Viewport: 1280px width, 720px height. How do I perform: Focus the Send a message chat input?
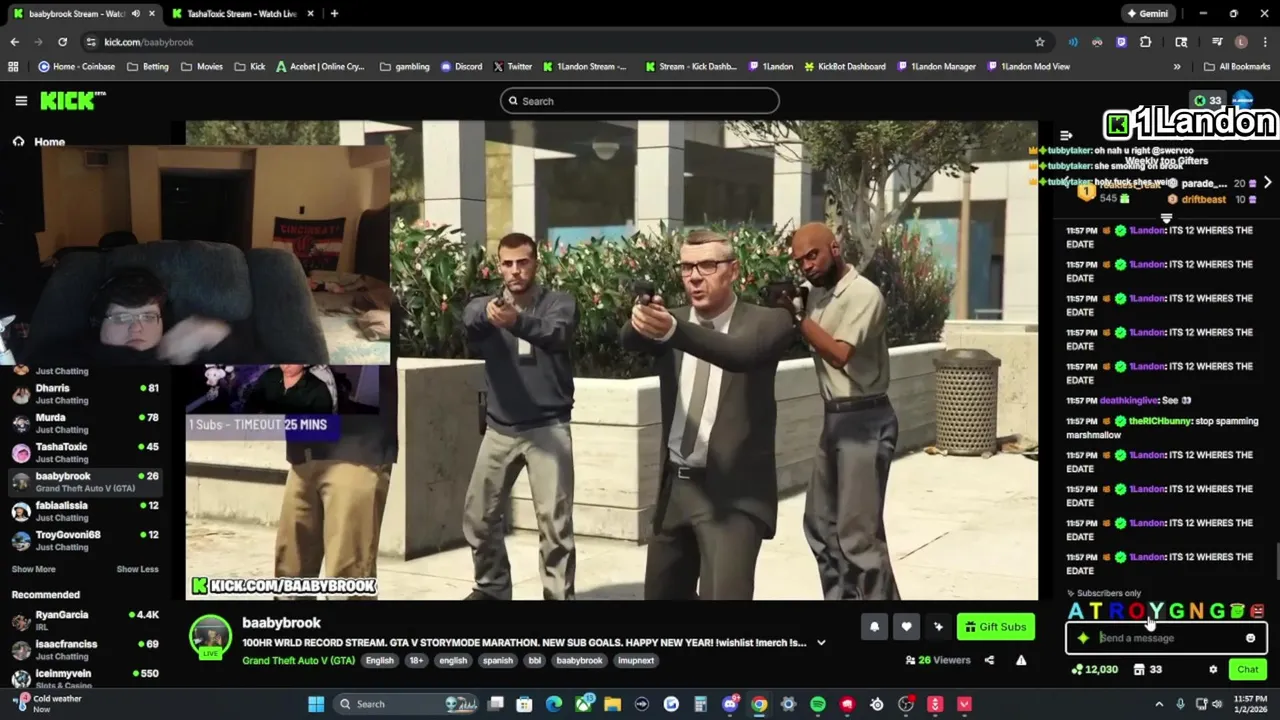click(x=1168, y=638)
